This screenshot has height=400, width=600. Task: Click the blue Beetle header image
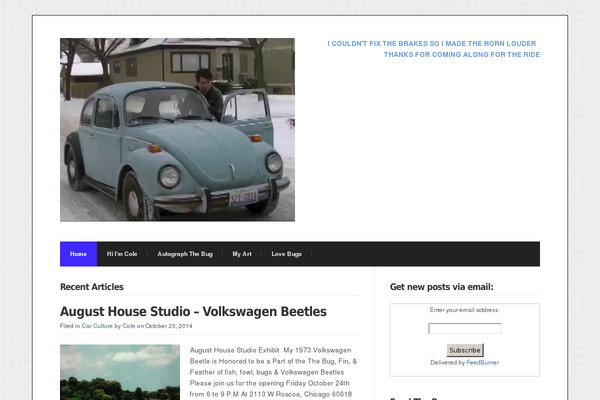[x=177, y=129]
